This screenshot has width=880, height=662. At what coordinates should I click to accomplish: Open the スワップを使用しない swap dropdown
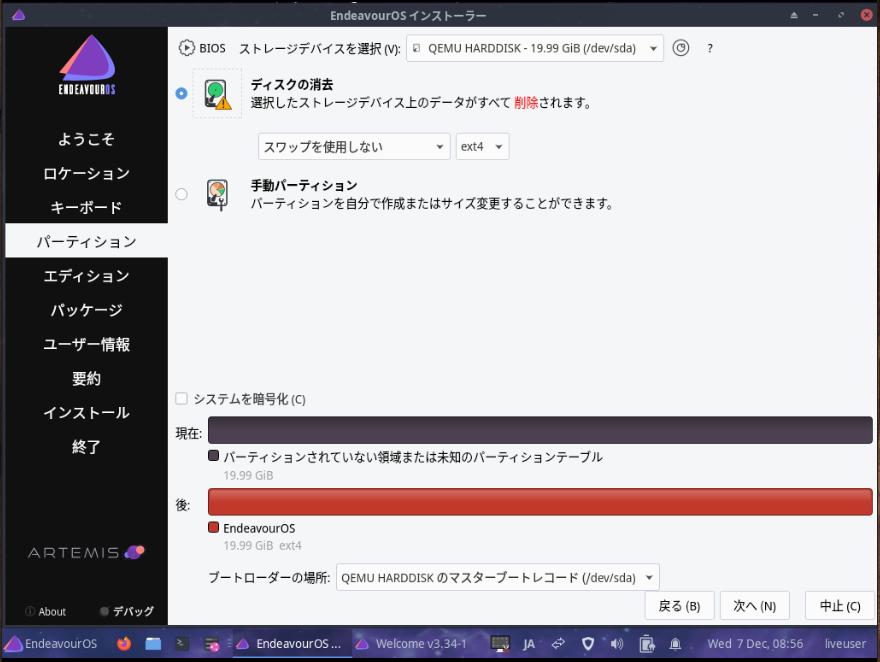point(354,146)
